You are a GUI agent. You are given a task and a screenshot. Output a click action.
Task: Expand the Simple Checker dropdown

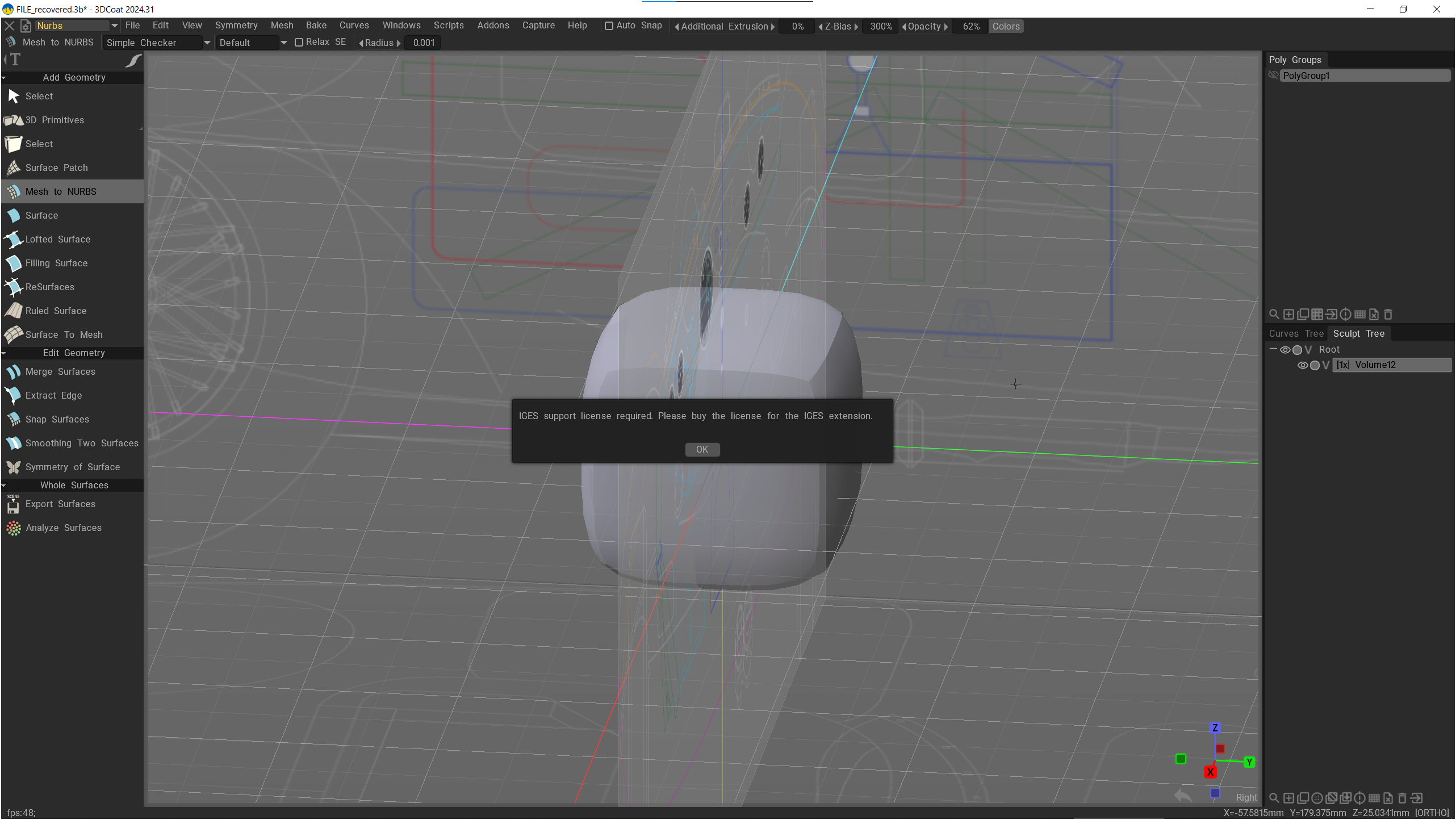point(207,43)
